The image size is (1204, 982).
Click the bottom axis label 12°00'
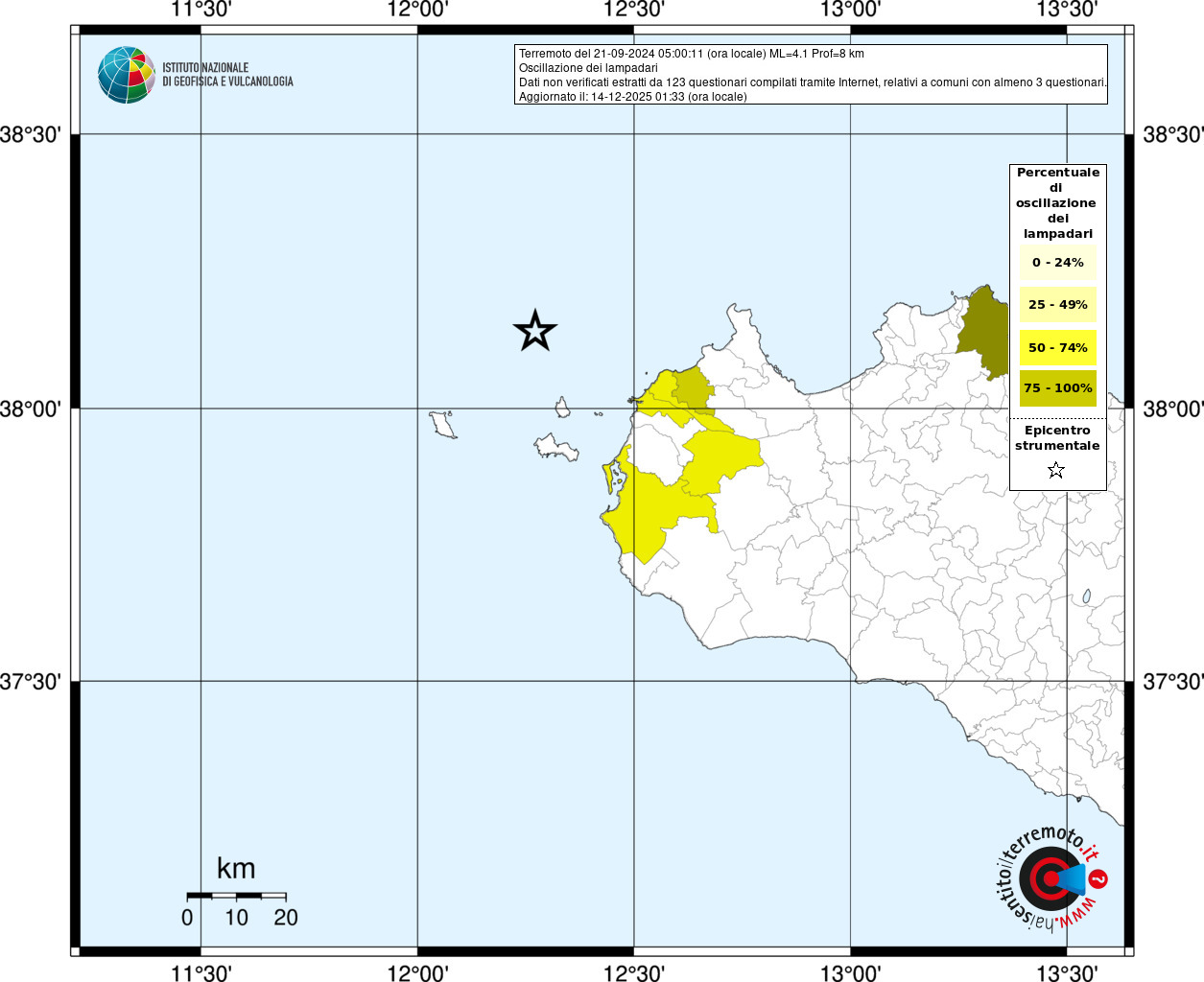417,972
